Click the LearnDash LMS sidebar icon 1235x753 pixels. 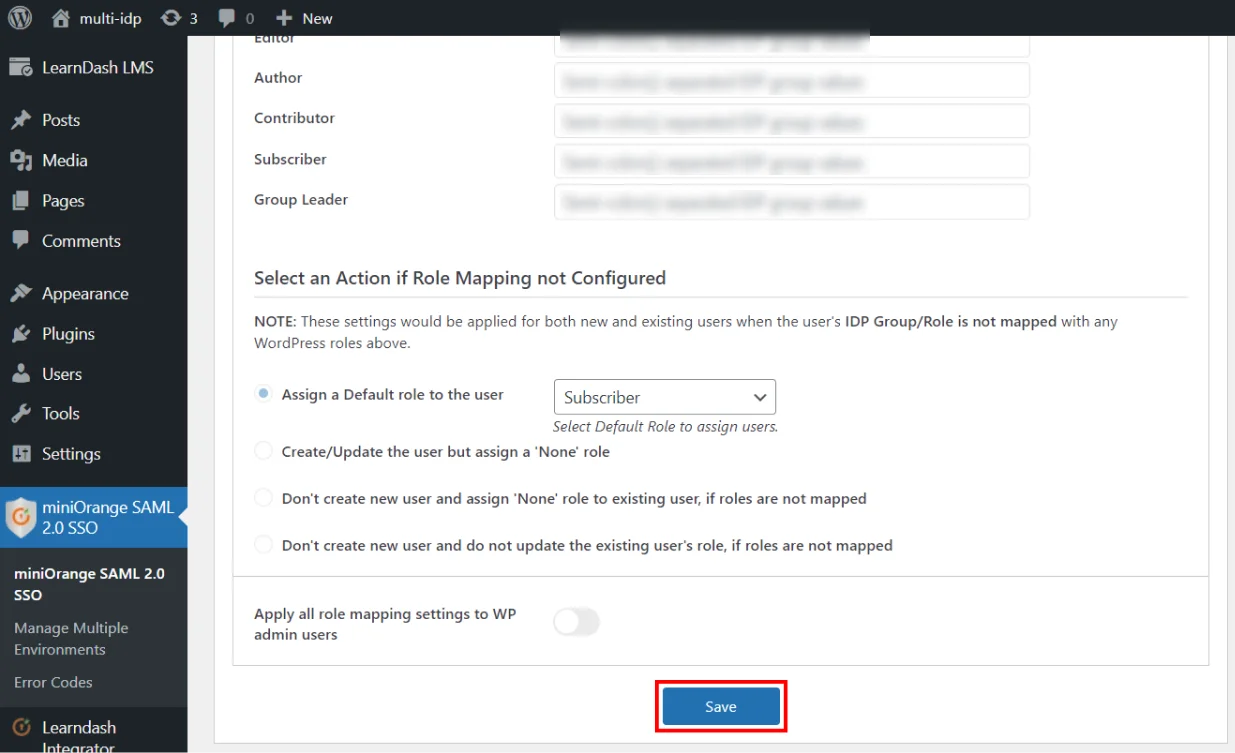coord(21,68)
